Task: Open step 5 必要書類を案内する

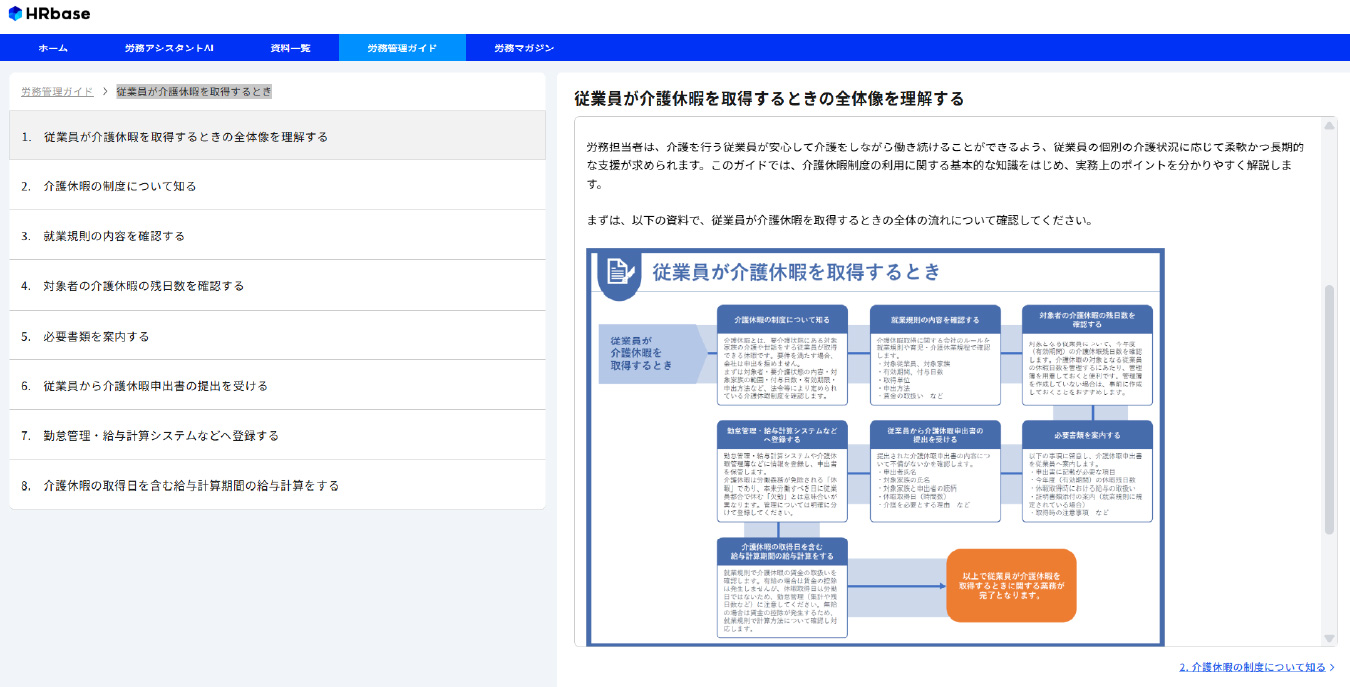Action: 96,336
